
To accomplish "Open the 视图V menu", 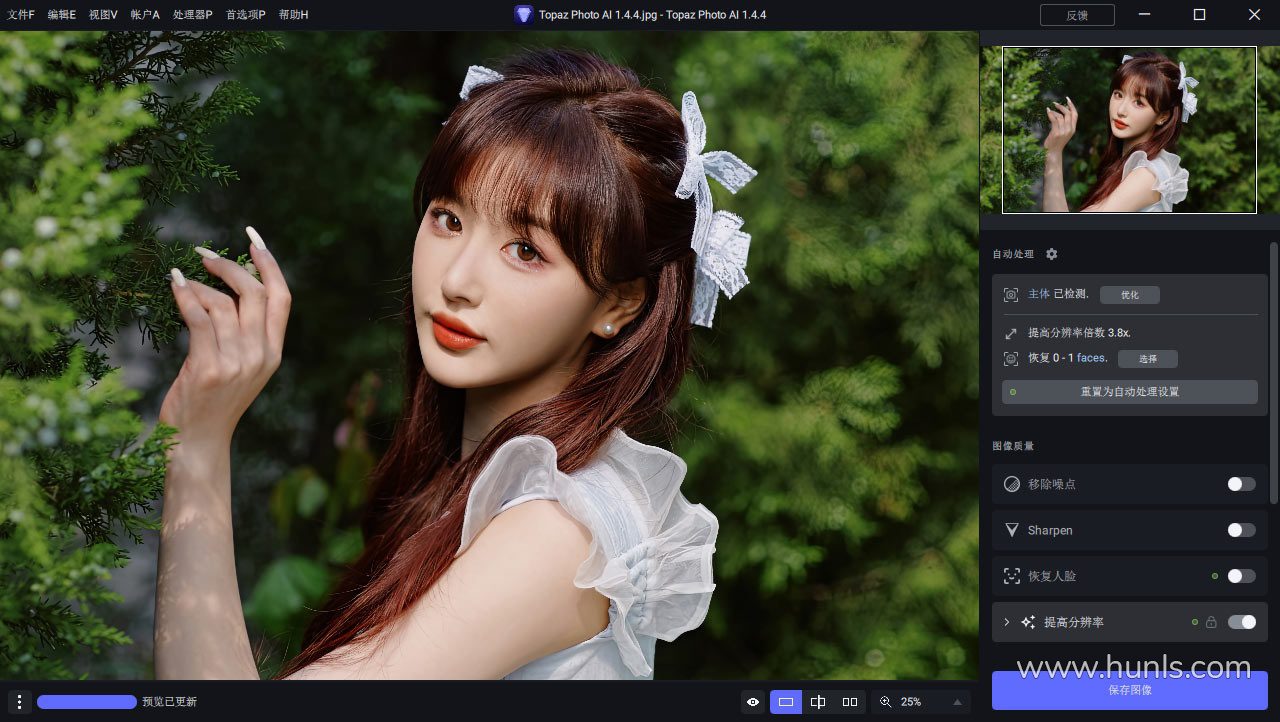I will [x=102, y=15].
